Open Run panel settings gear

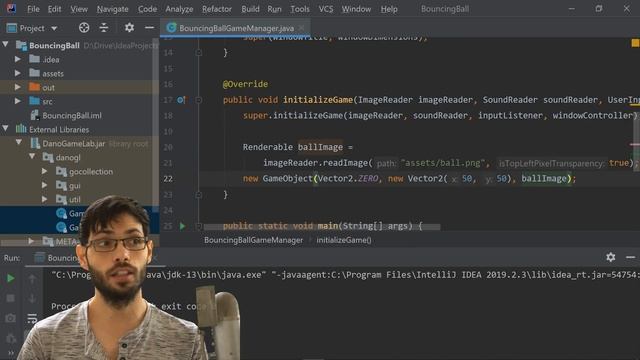coord(611,257)
